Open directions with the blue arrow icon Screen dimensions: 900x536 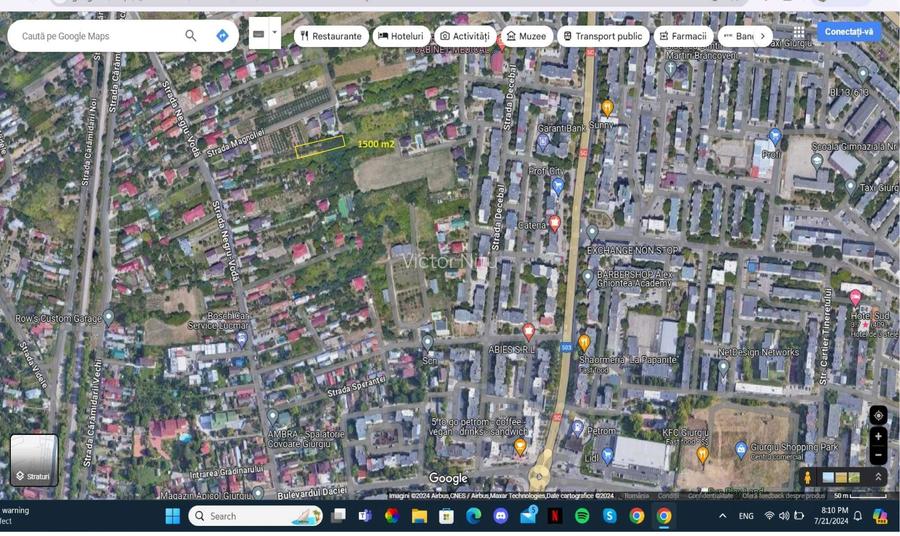222,36
